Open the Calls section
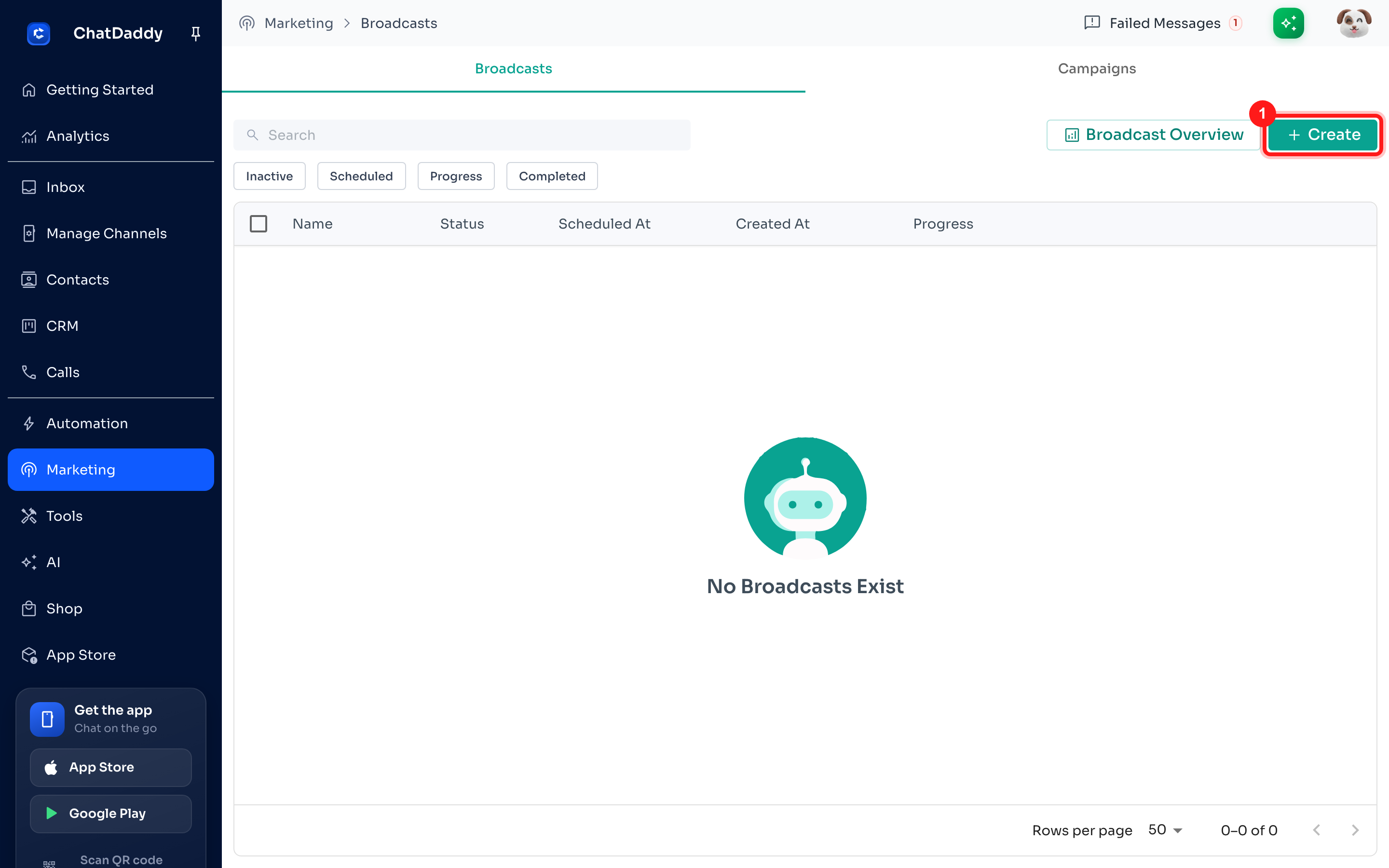This screenshot has height=868, width=1389. click(111, 372)
